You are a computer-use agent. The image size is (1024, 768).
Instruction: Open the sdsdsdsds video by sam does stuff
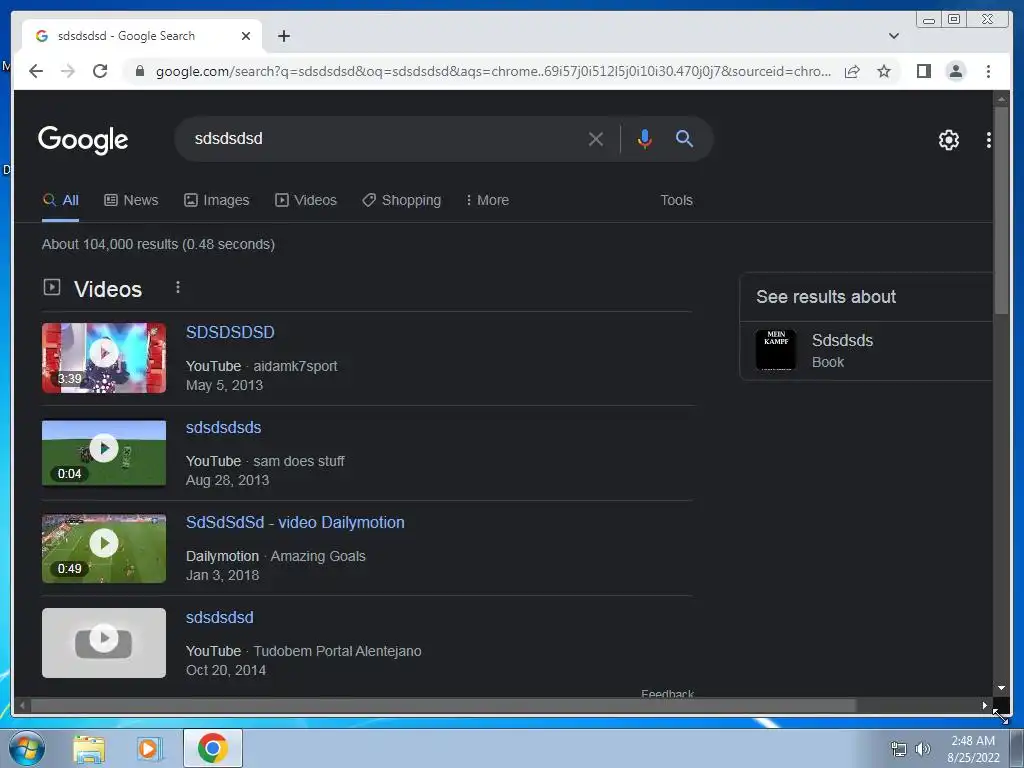[x=223, y=428]
